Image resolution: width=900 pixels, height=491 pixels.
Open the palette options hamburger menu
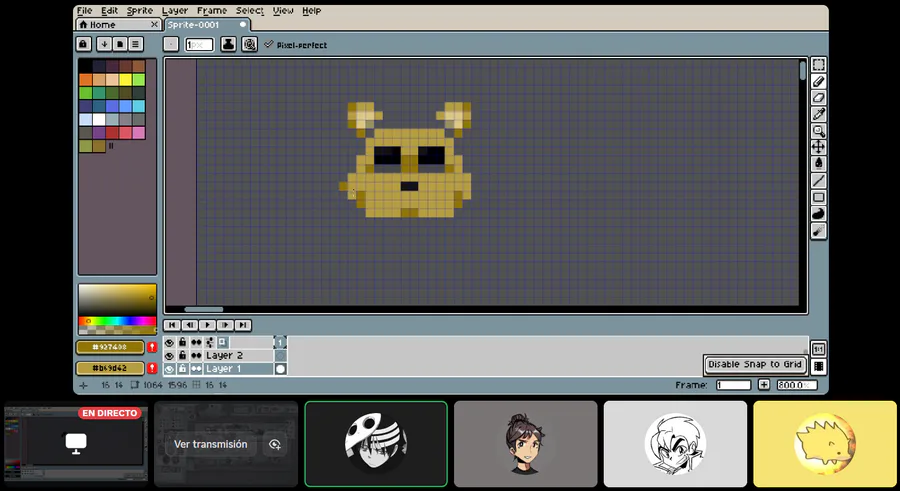coord(135,44)
